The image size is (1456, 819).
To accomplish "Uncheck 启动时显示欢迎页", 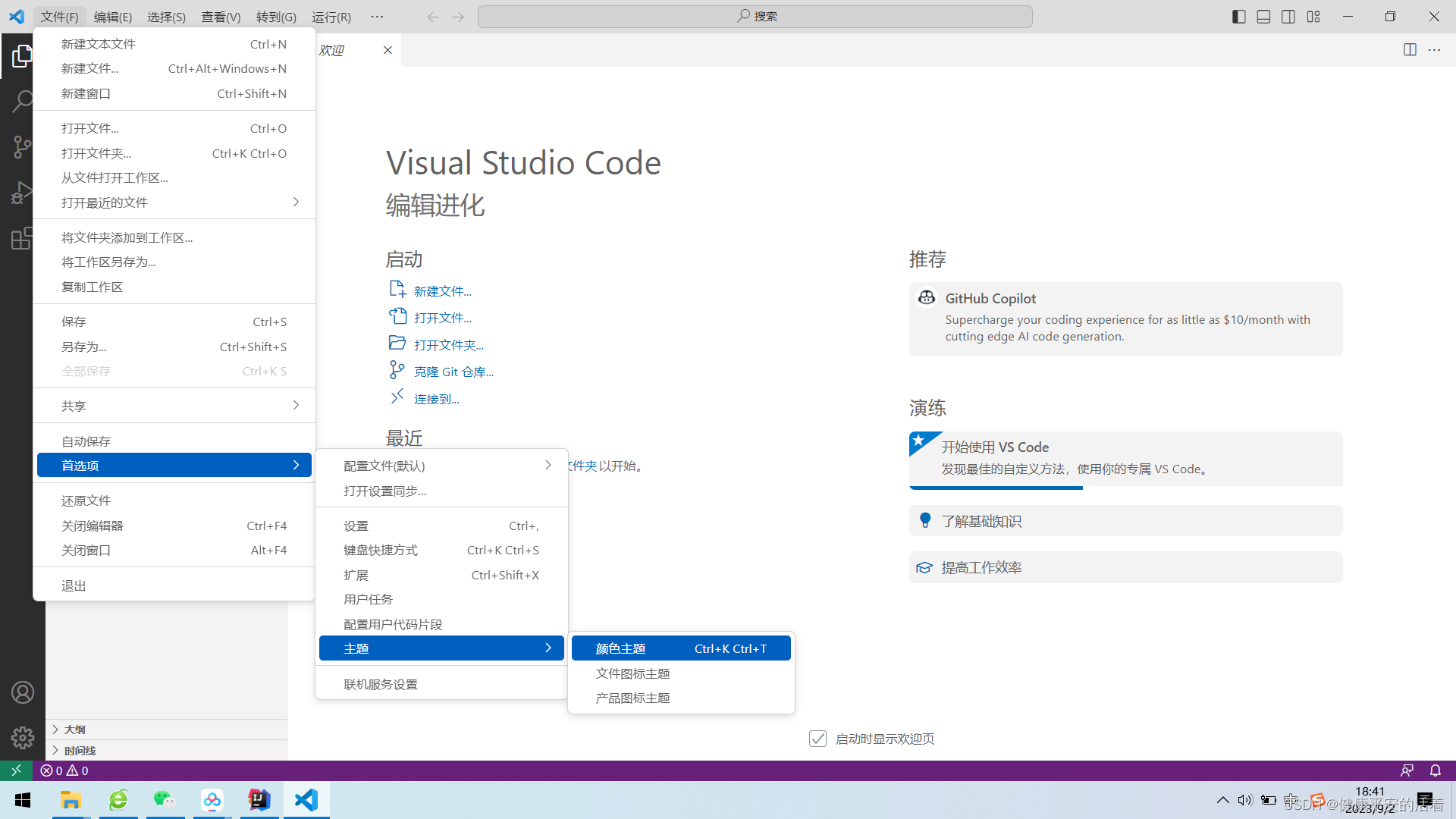I will pyautogui.click(x=817, y=738).
